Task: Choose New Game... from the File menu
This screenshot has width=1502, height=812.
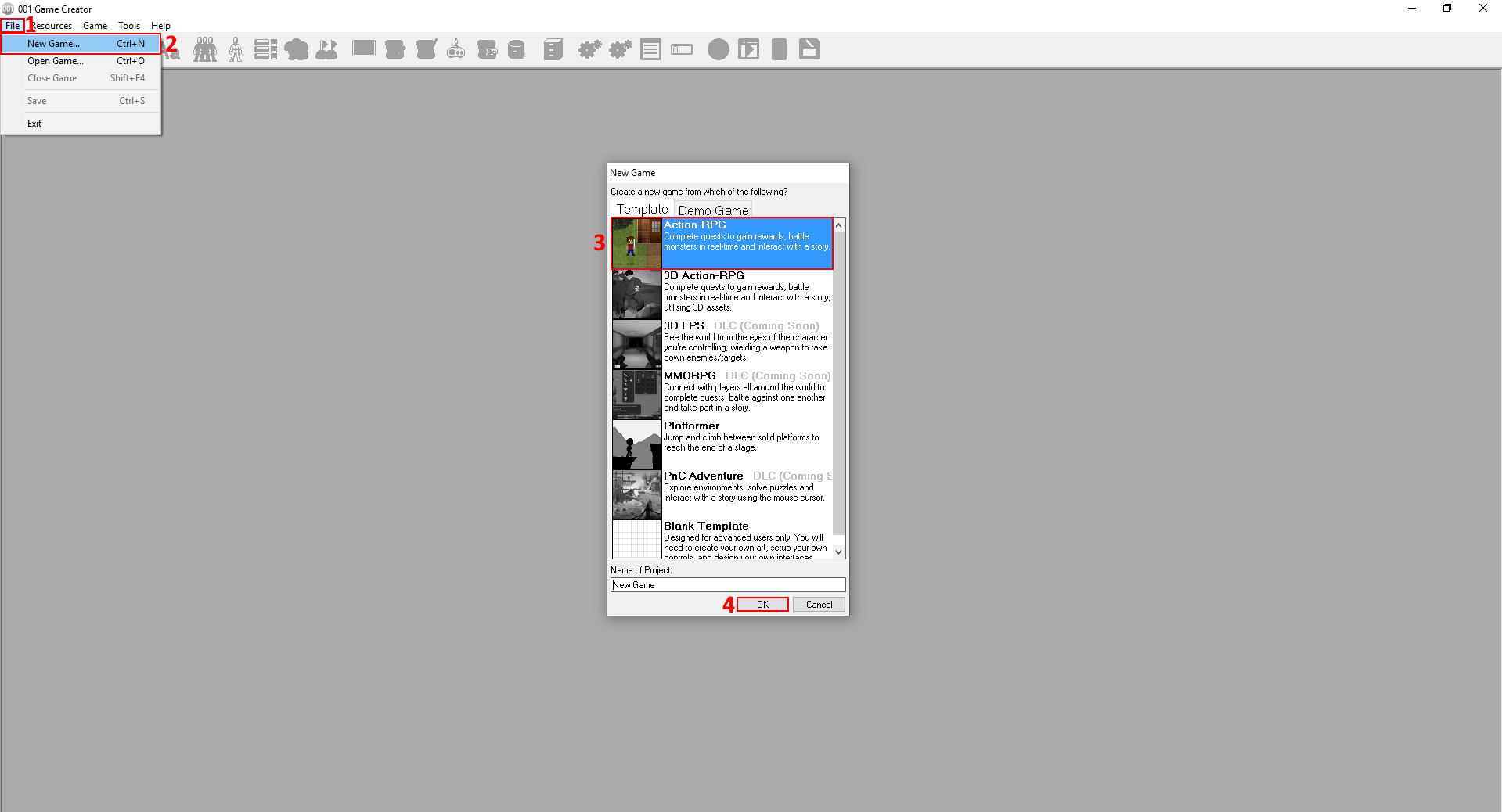Action: tap(81, 44)
